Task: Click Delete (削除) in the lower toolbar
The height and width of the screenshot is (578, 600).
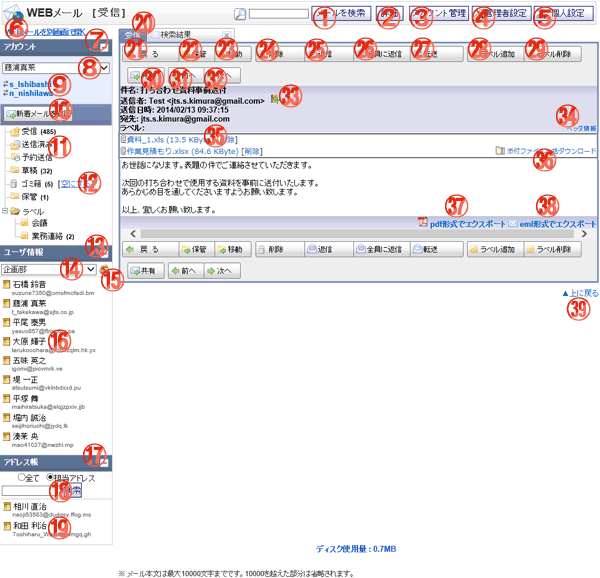Action: (280, 249)
